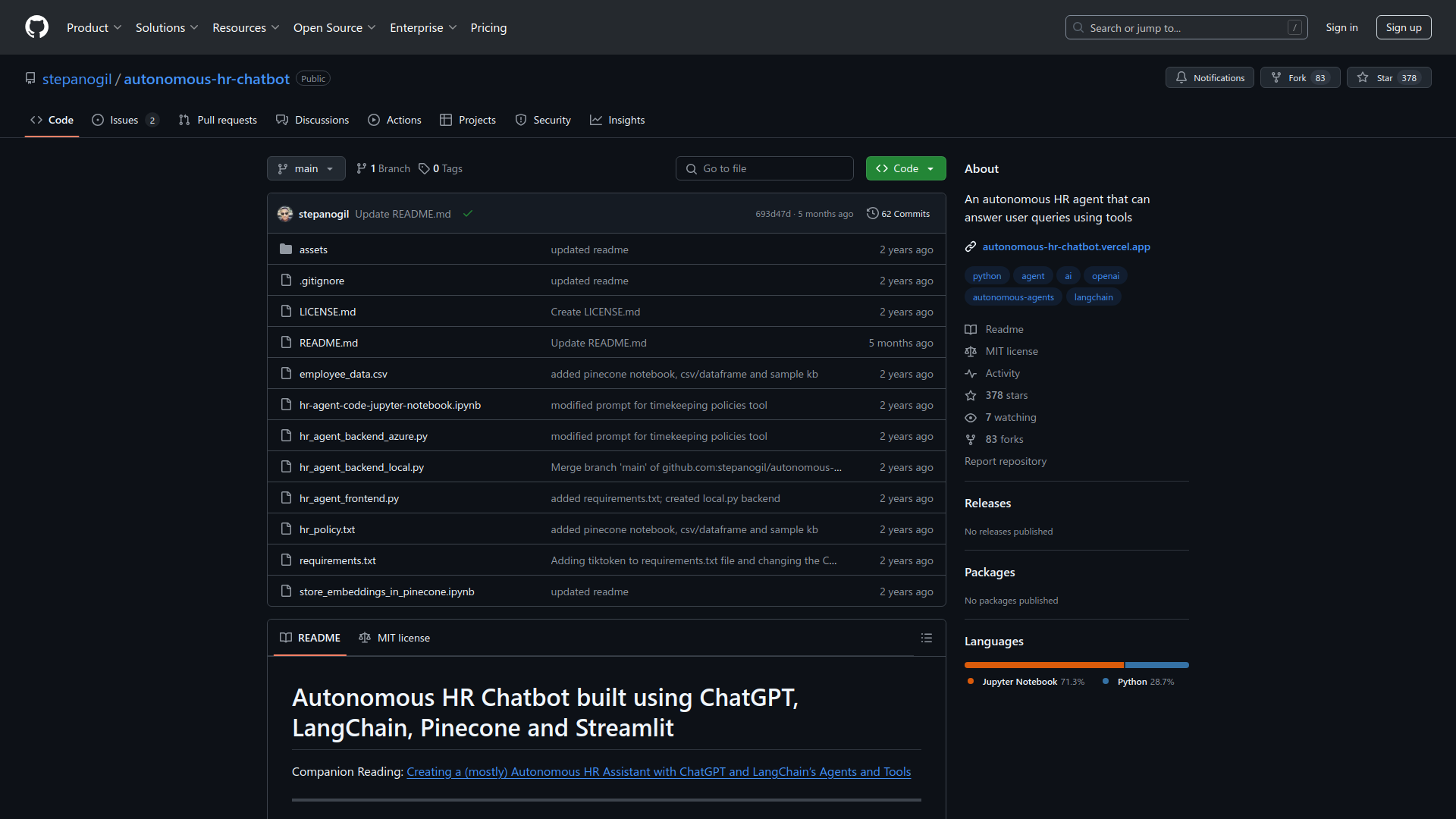This screenshot has width=1456, height=819.
Task: Open the Insights tab
Action: [x=617, y=120]
